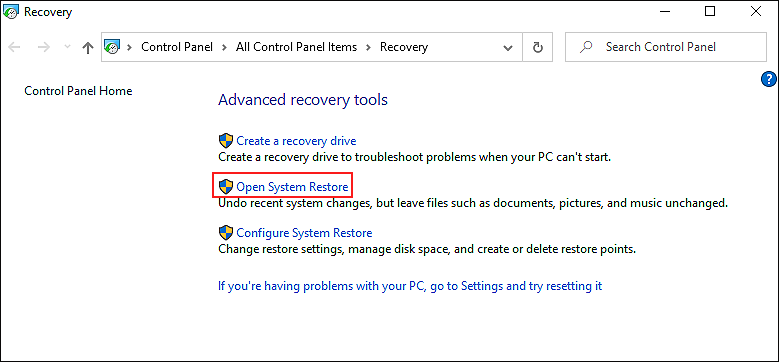Click the recovery drive troubleshoot description text
Image resolution: width=779 pixels, height=362 pixels.
coord(415,157)
